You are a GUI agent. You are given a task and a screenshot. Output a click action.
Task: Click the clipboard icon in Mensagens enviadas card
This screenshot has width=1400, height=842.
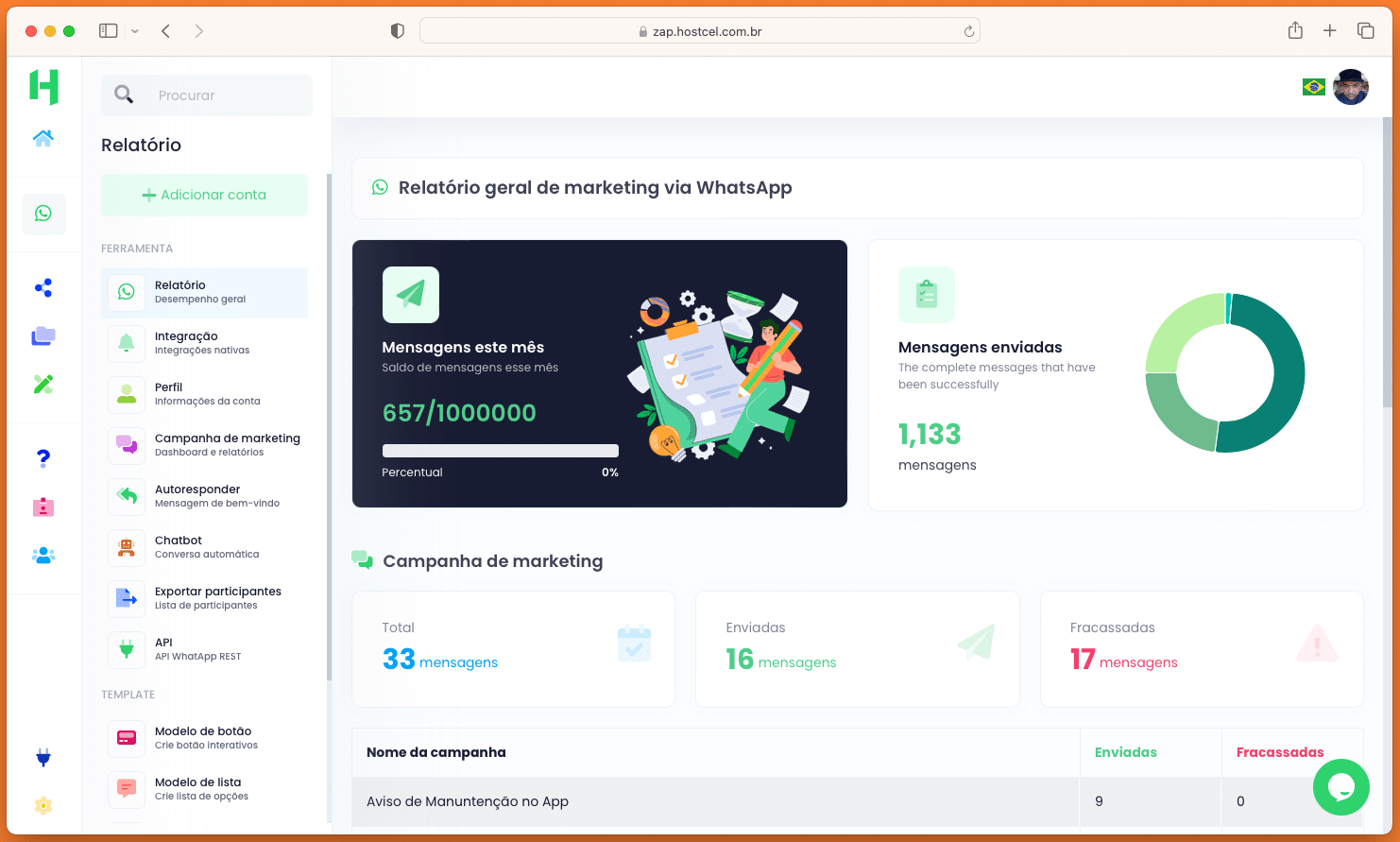coord(927,295)
